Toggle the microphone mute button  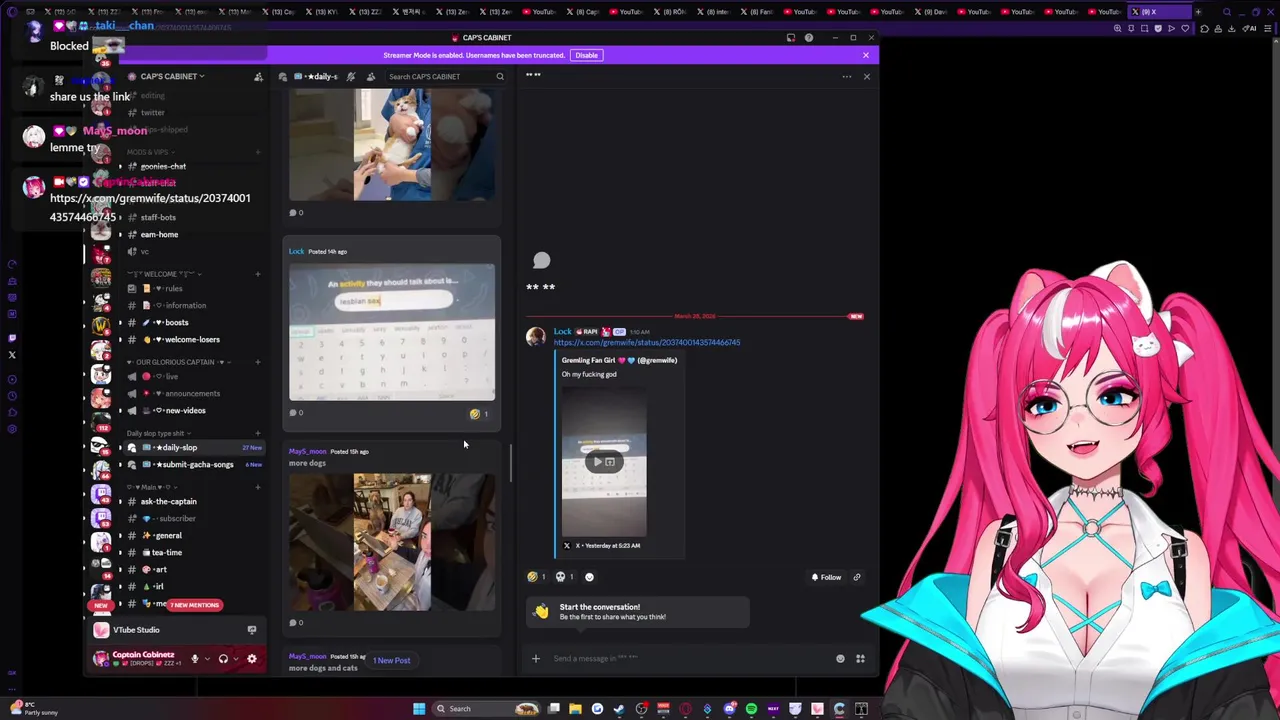pyautogui.click(x=195, y=659)
